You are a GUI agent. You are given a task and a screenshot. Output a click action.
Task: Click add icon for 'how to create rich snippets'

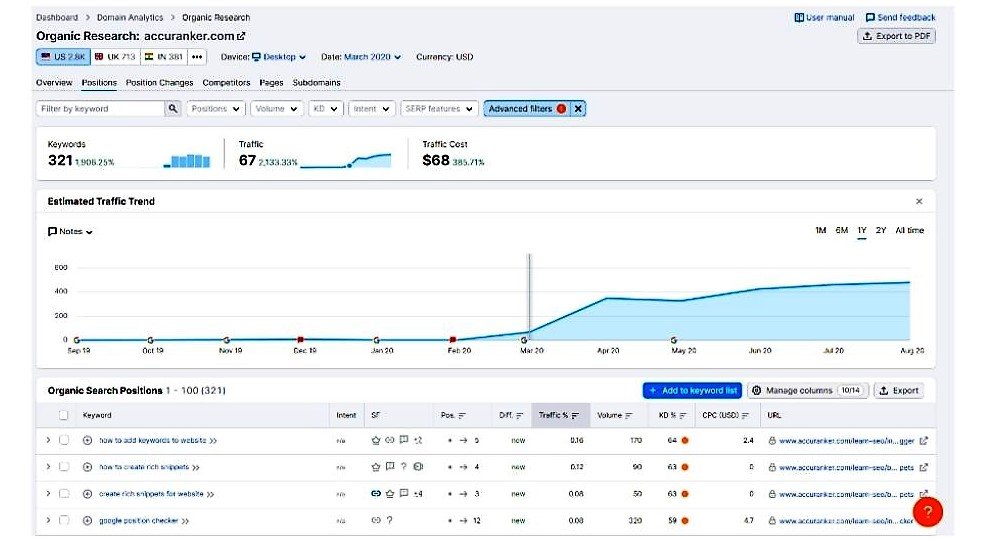(87, 467)
